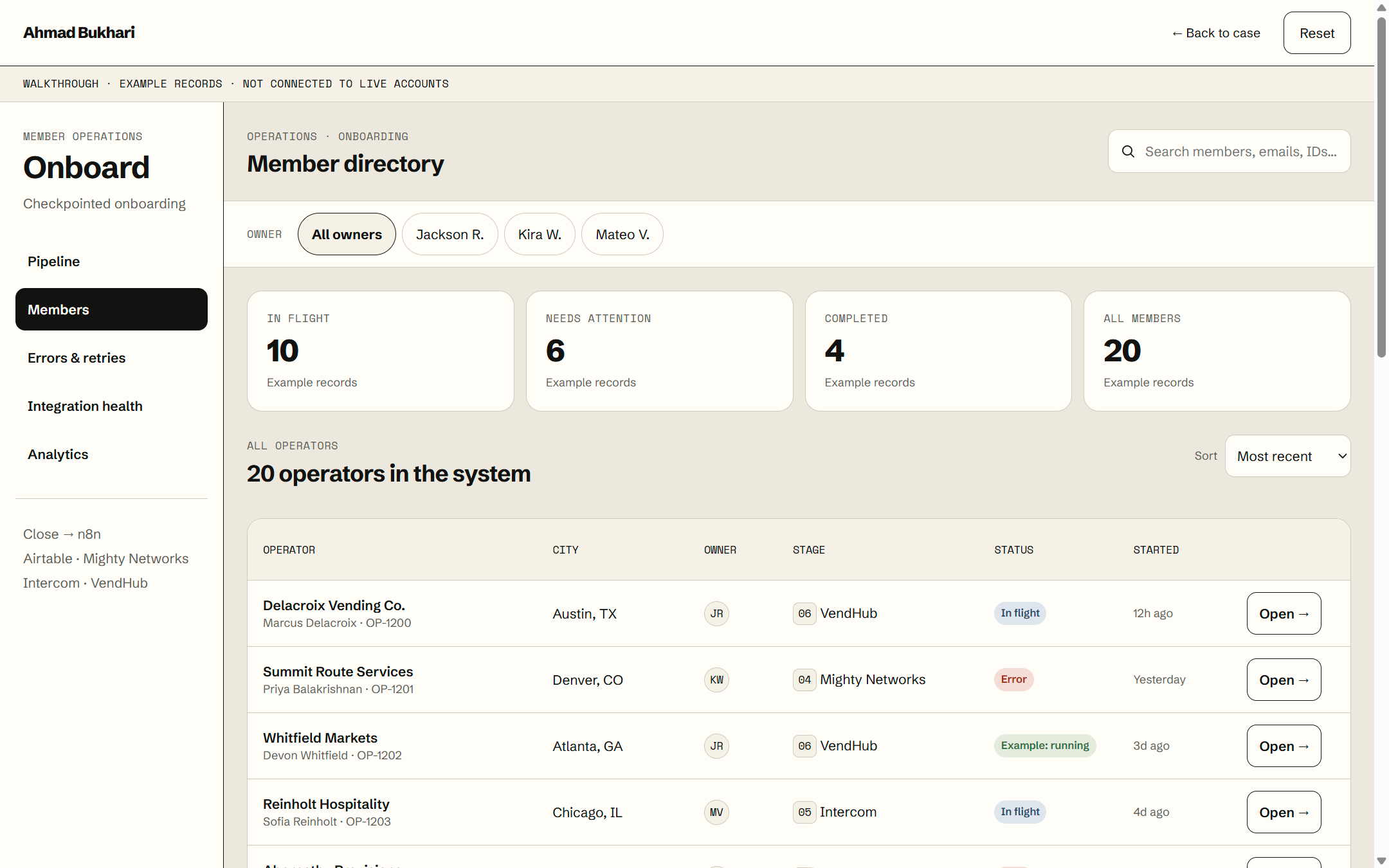Filter by owner Kira W.
The height and width of the screenshot is (868, 1389).
pos(540,234)
